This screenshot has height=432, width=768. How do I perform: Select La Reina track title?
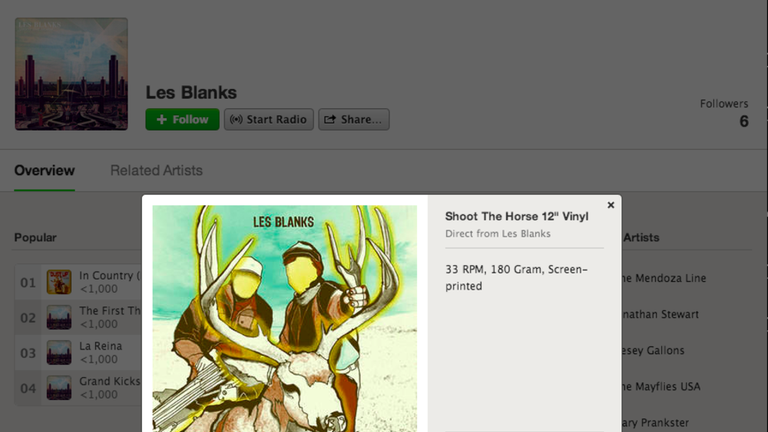click(x=100, y=346)
